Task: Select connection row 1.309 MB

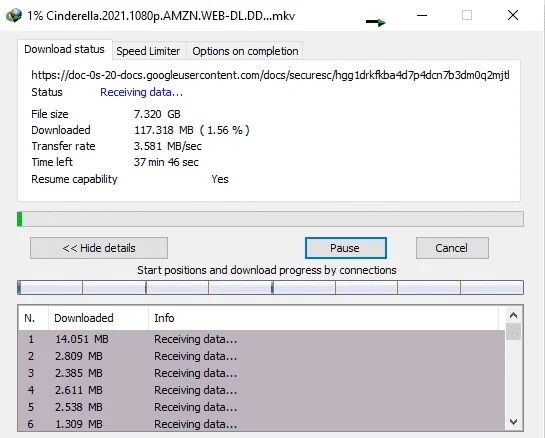Action: (x=261, y=423)
